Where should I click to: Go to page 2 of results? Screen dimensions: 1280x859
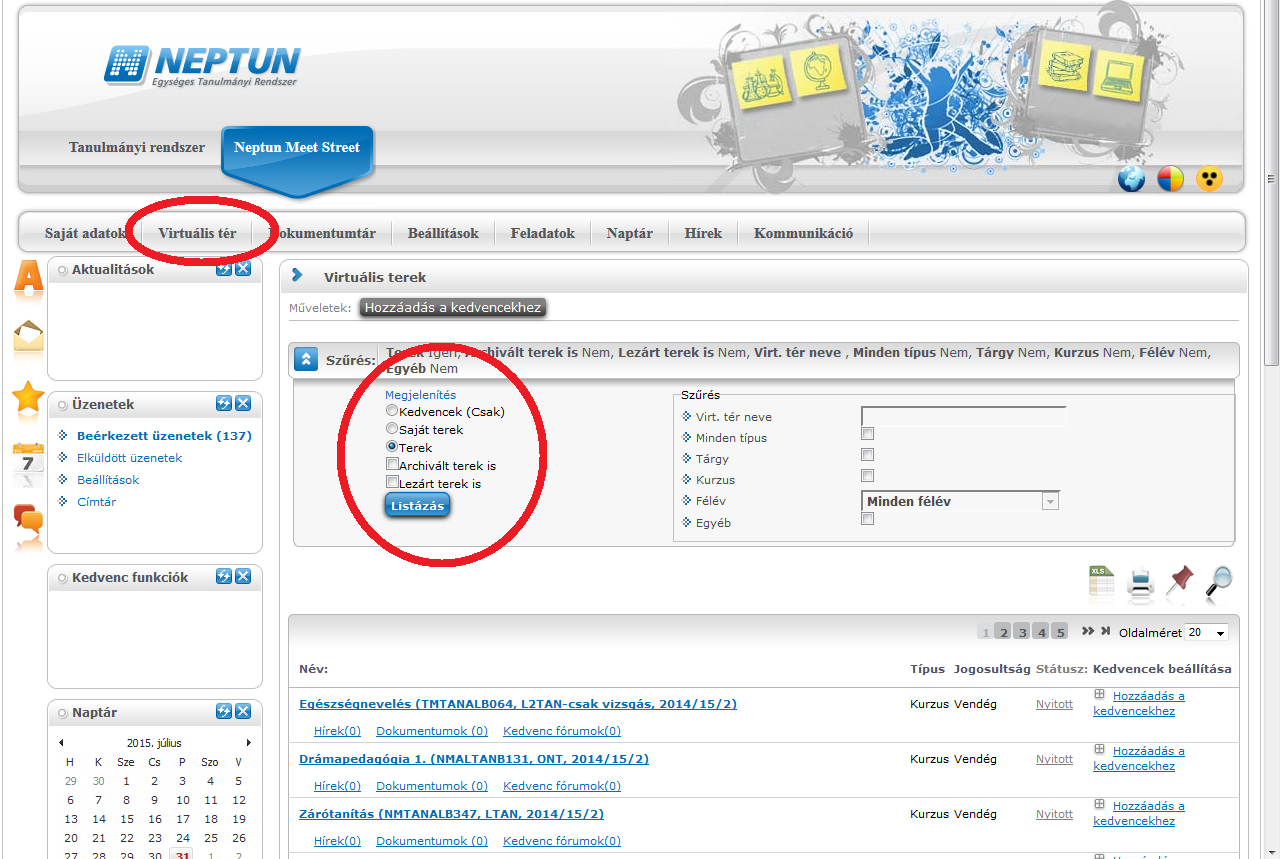(1003, 632)
